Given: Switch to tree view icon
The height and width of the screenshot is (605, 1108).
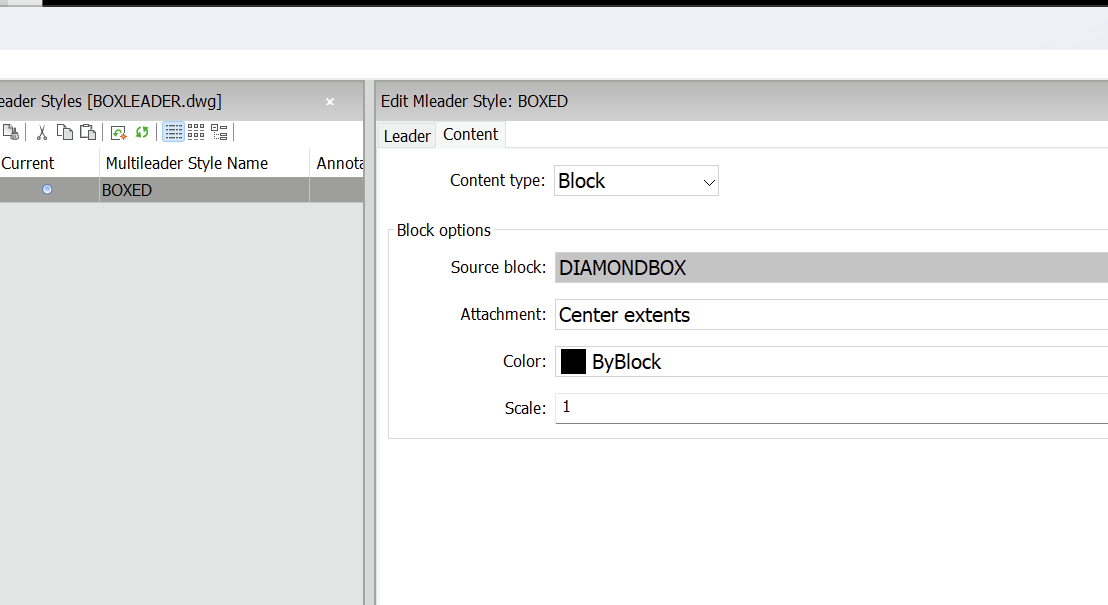Looking at the screenshot, I should pyautogui.click(x=219, y=132).
